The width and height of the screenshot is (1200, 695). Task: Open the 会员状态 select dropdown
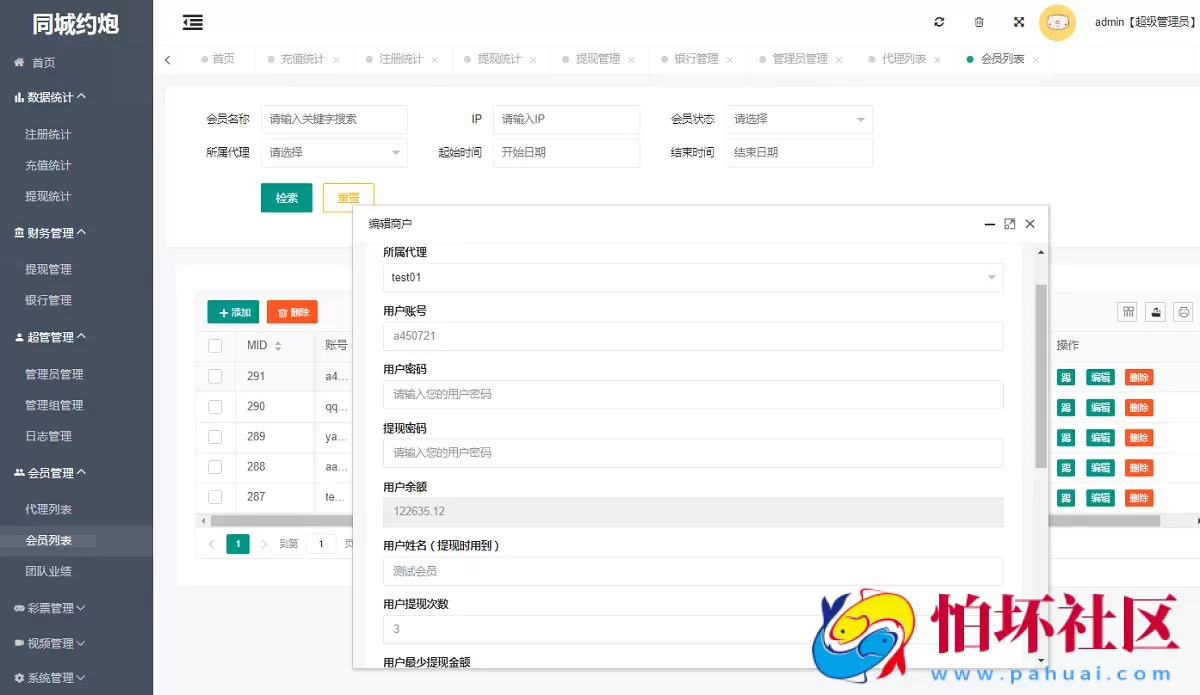(x=798, y=119)
